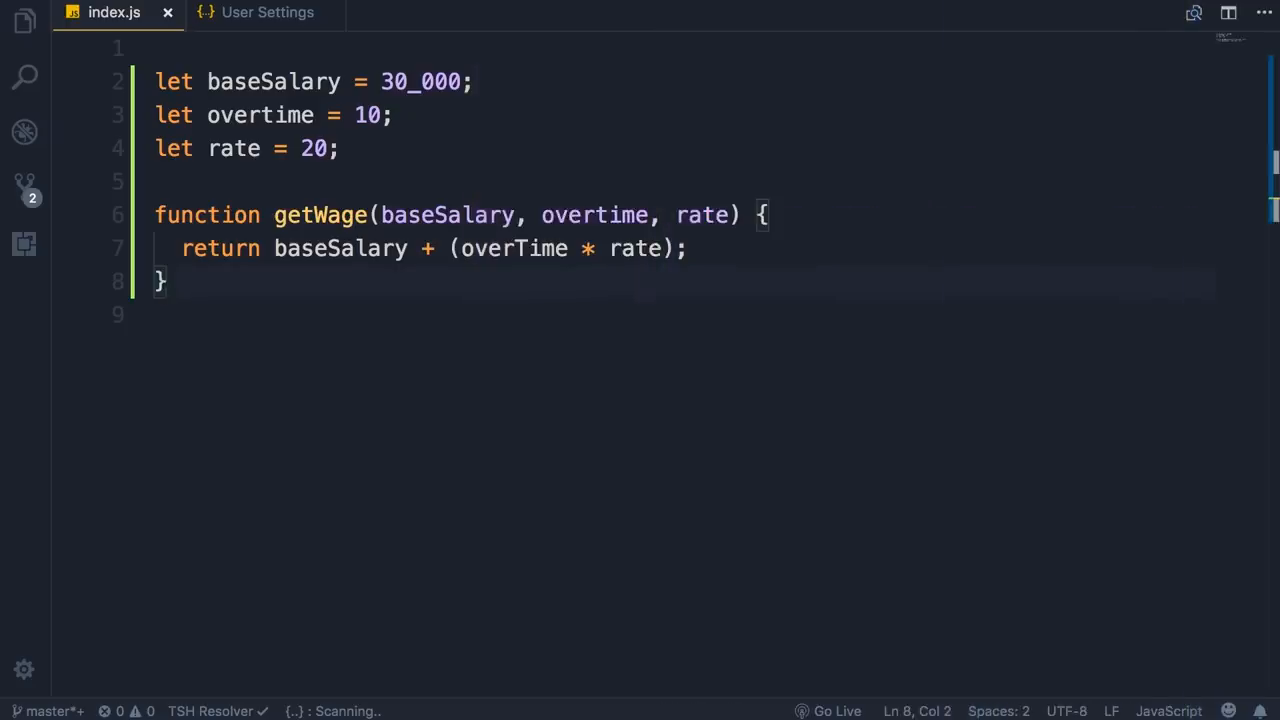Click 'overtime' declaration on line 3
Viewport: 1280px width, 720px height.
click(260, 115)
